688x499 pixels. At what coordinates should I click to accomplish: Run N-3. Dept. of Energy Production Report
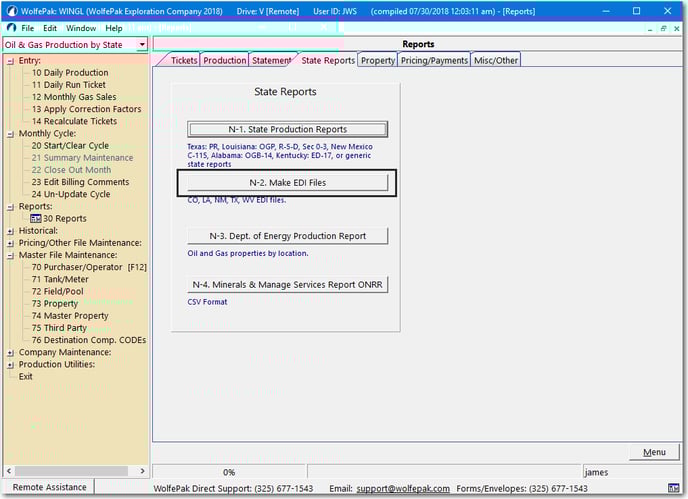pos(287,236)
